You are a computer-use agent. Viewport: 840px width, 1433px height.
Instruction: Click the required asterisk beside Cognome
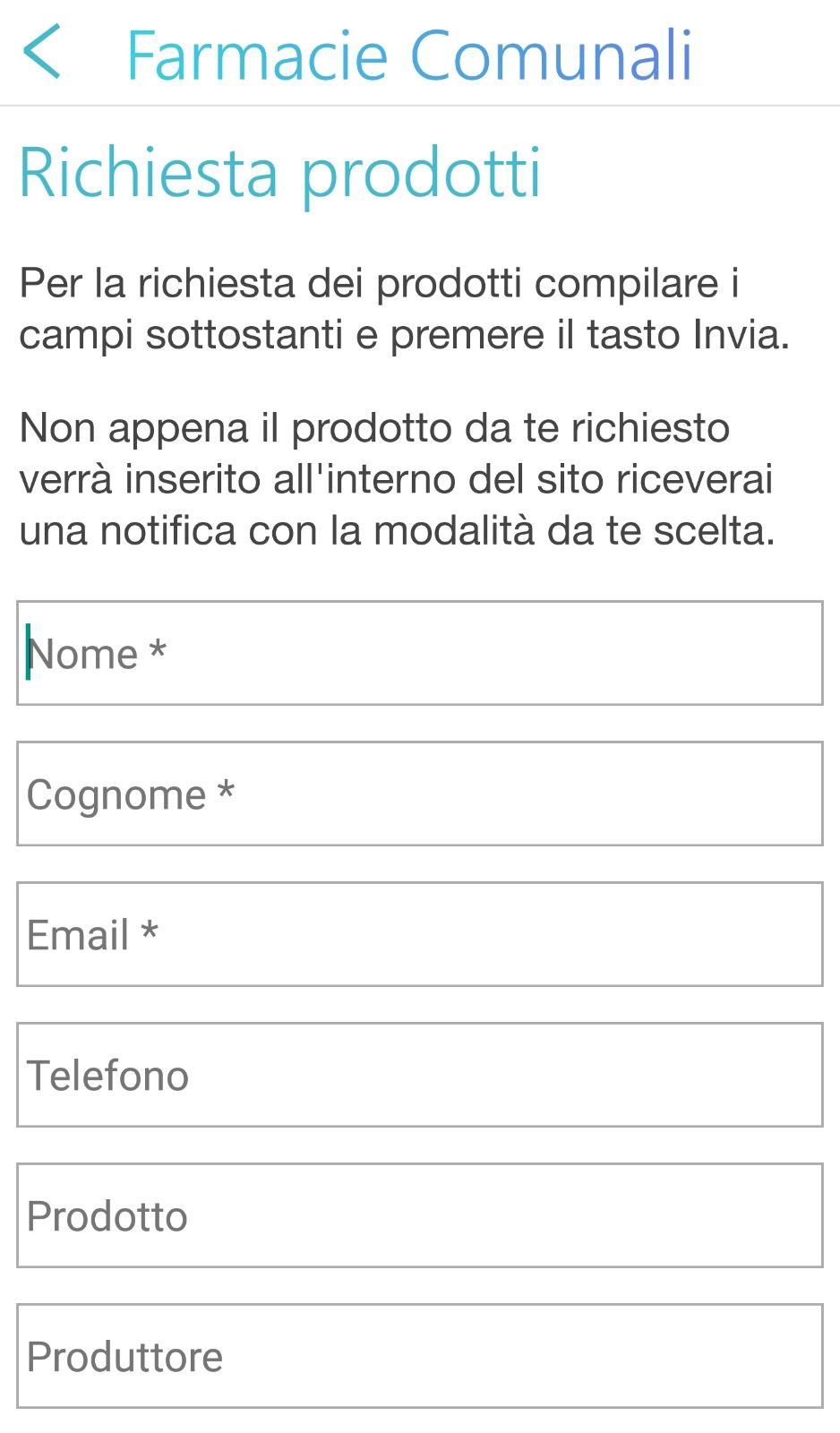(226, 789)
